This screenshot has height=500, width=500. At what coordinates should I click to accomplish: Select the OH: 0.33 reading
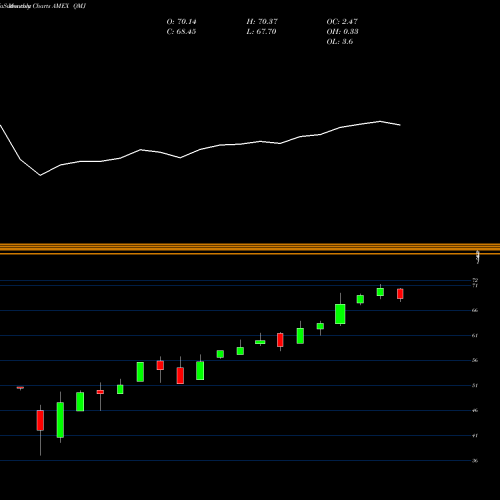click(342, 32)
